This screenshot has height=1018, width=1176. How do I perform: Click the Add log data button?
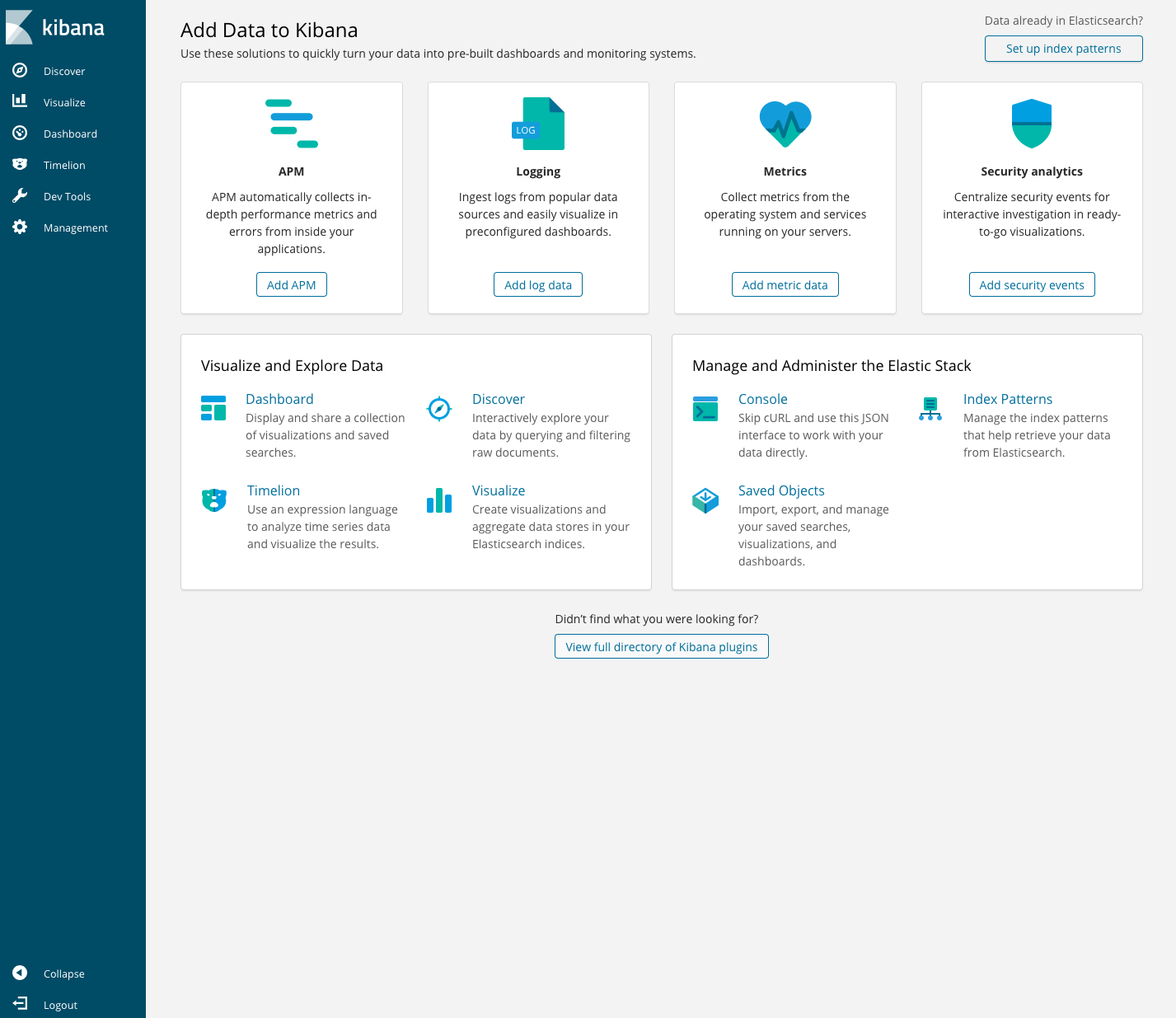coord(538,284)
